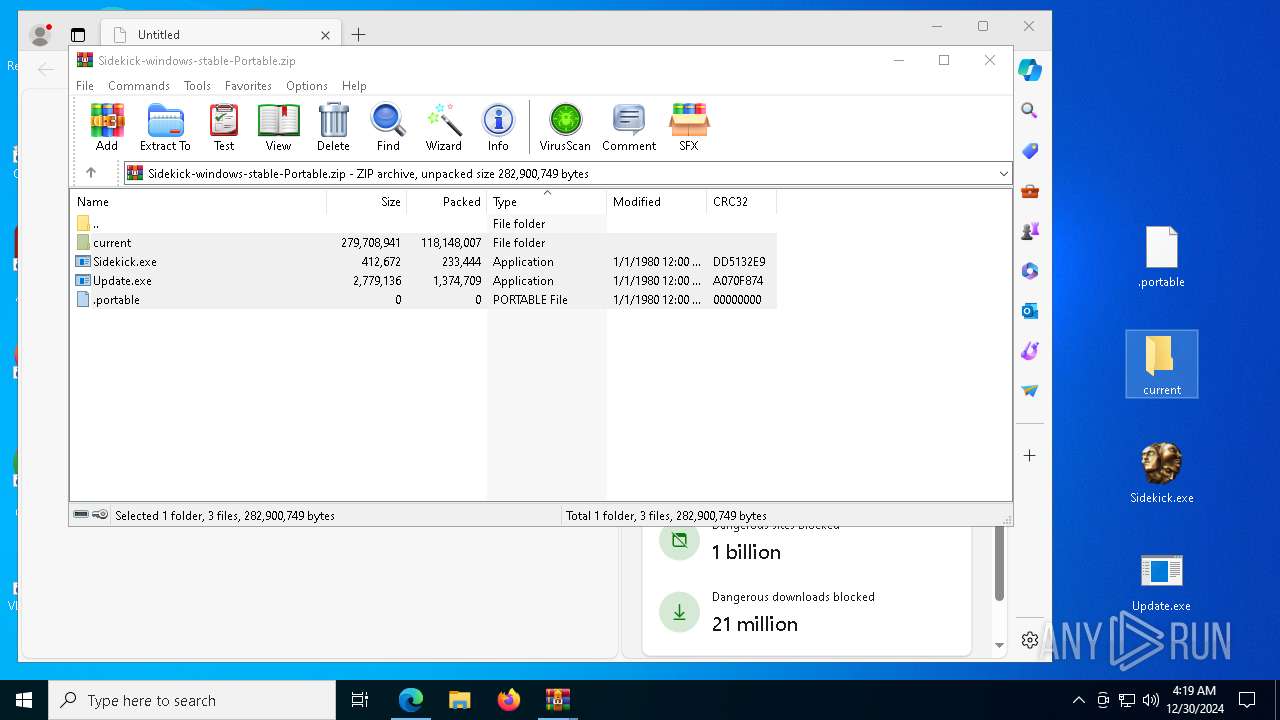Screen dimensions: 1280x720
Task: Select the 'current' folder in archive
Action: point(423,243)
